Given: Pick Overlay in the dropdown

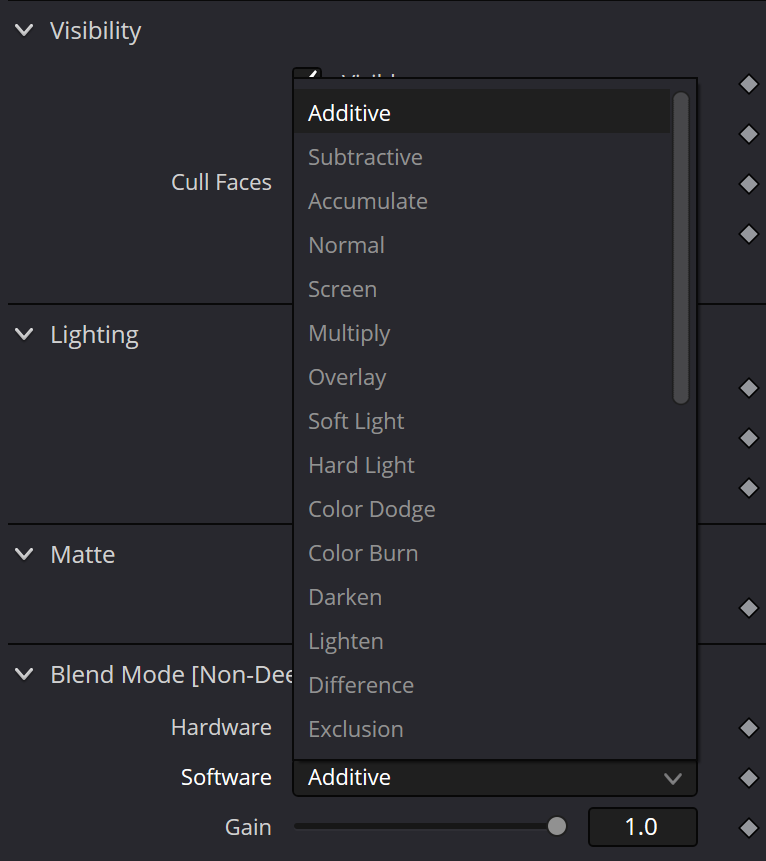Looking at the screenshot, I should pyautogui.click(x=482, y=377).
